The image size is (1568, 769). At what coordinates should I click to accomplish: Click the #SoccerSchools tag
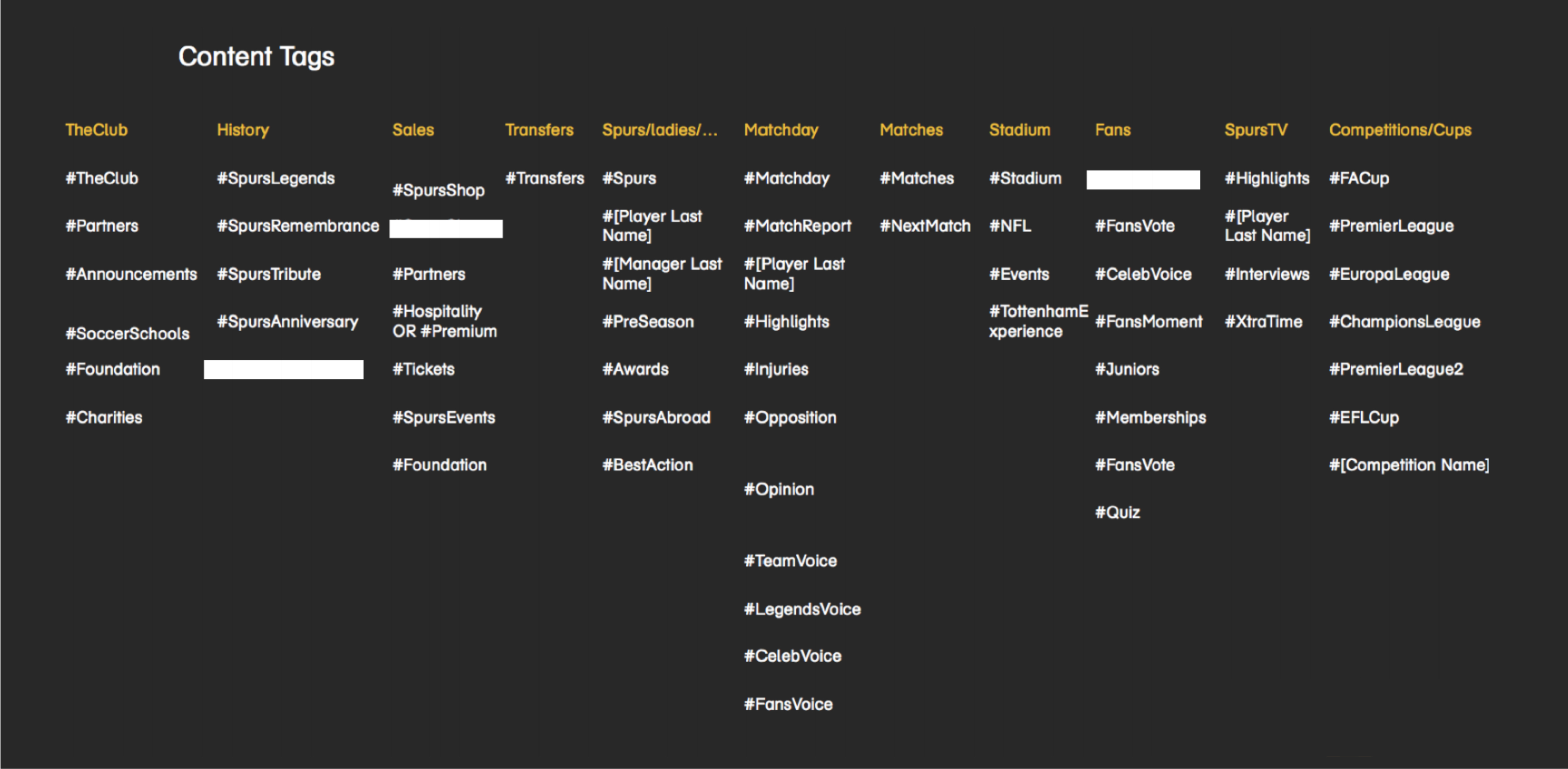coord(127,334)
